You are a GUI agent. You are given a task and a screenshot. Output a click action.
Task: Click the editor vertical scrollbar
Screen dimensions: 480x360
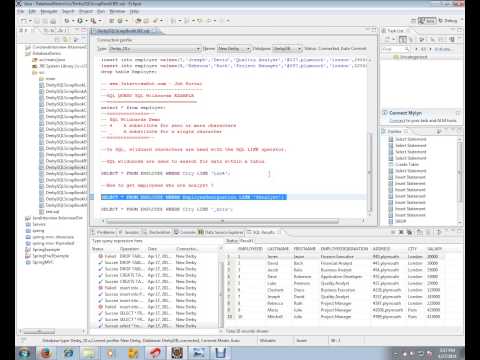click(x=369, y=172)
